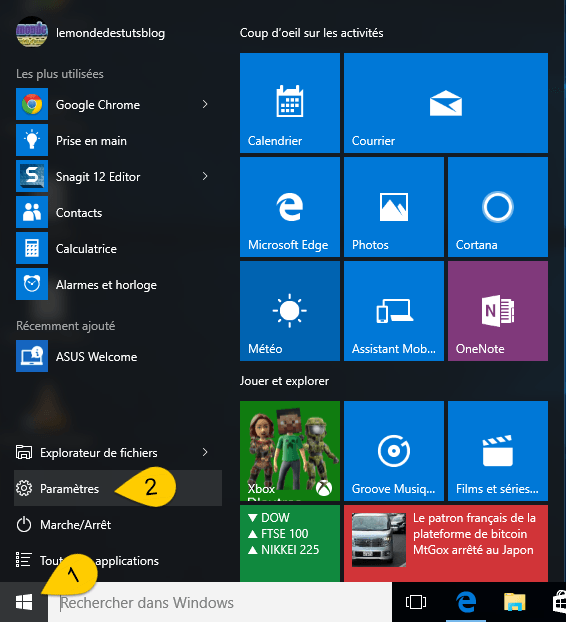
Task: Show all applications list
Action: click(x=118, y=561)
